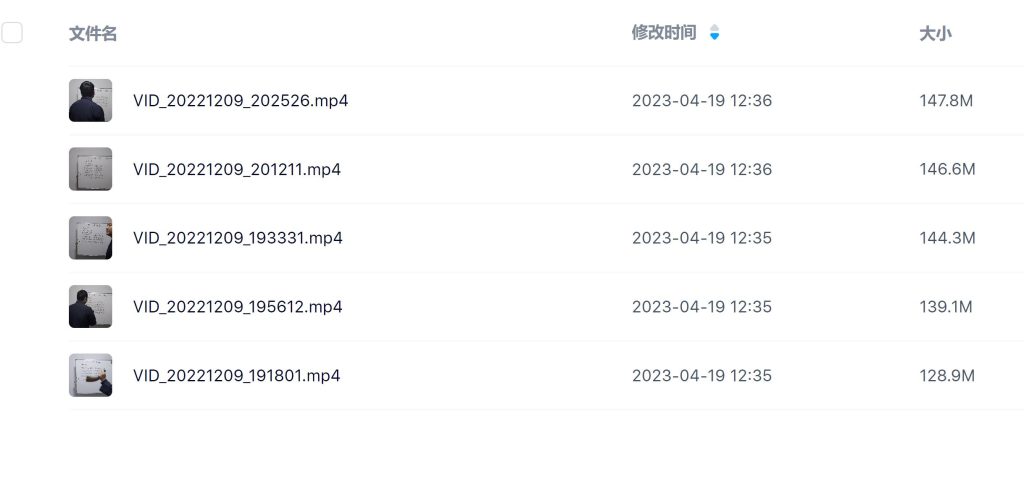Viewport: 1024px width, 477px height.
Task: Click the file name VID_20221209_201211.mp4
Action: pos(237,170)
